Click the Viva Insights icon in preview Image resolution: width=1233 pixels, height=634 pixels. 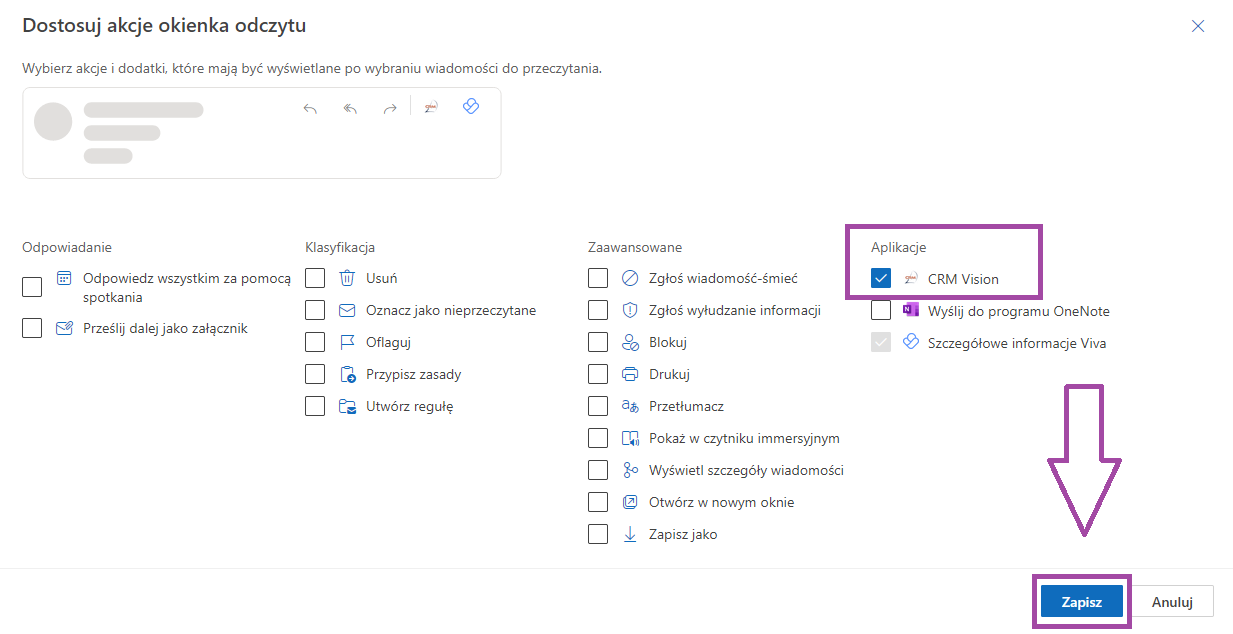(x=471, y=107)
